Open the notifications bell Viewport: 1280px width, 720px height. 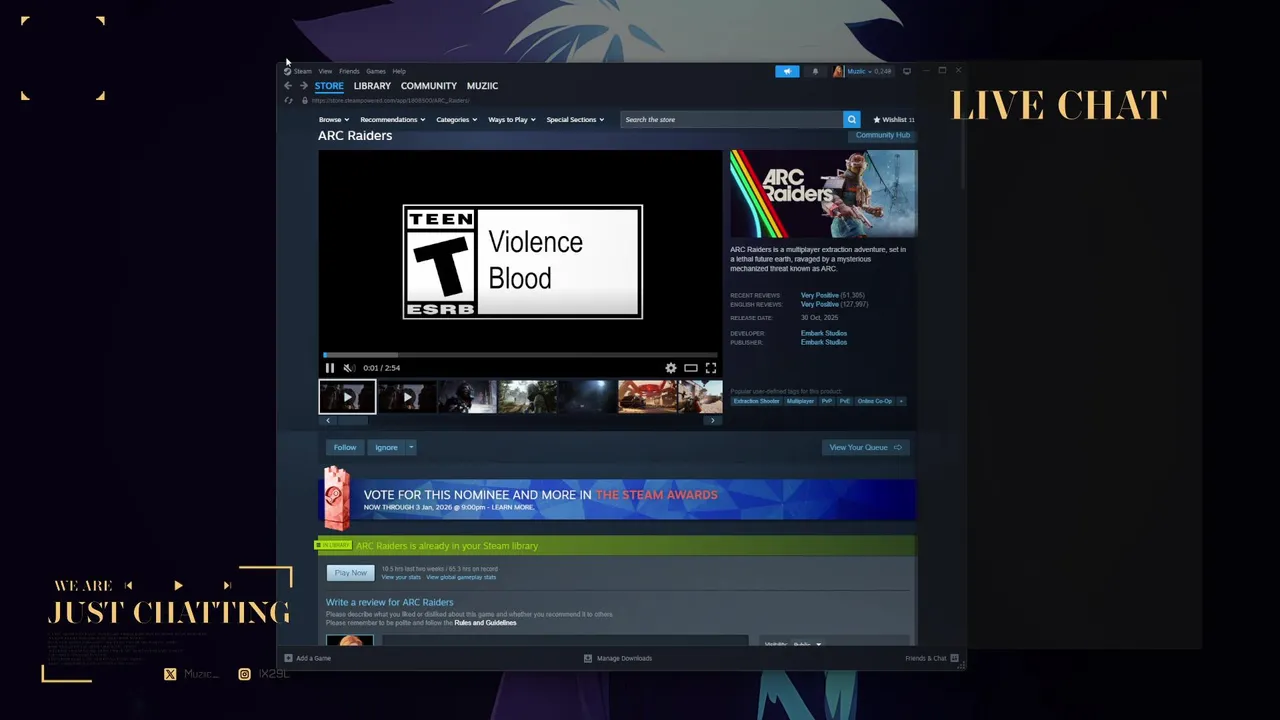click(815, 71)
